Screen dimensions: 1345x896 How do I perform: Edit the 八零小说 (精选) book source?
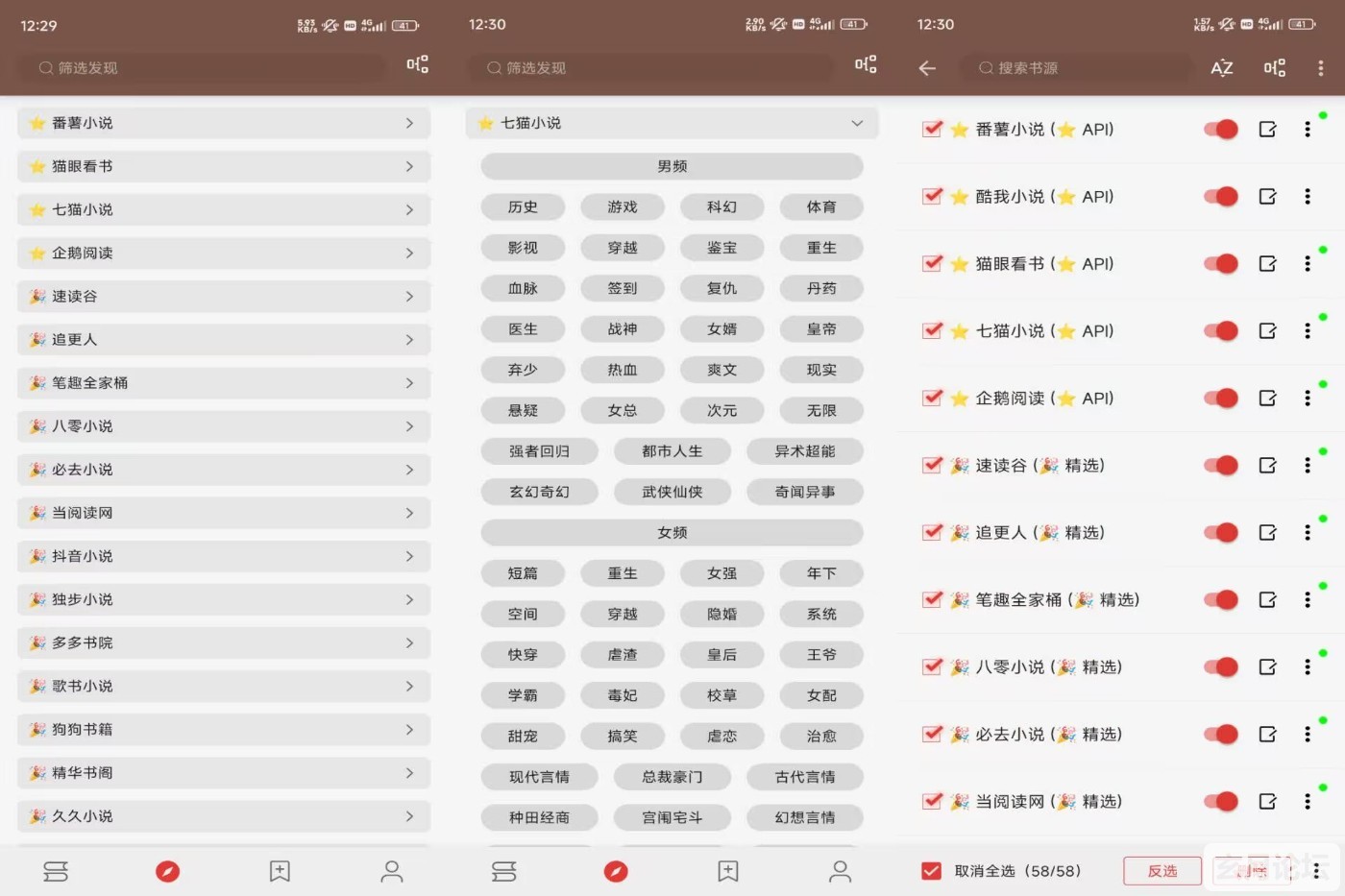point(1268,667)
